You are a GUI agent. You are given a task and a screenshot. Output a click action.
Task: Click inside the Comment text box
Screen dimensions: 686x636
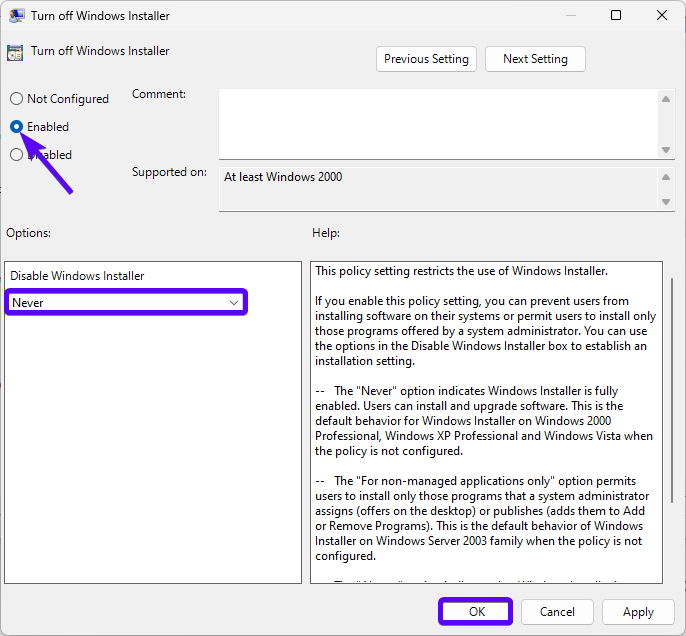coord(438,124)
